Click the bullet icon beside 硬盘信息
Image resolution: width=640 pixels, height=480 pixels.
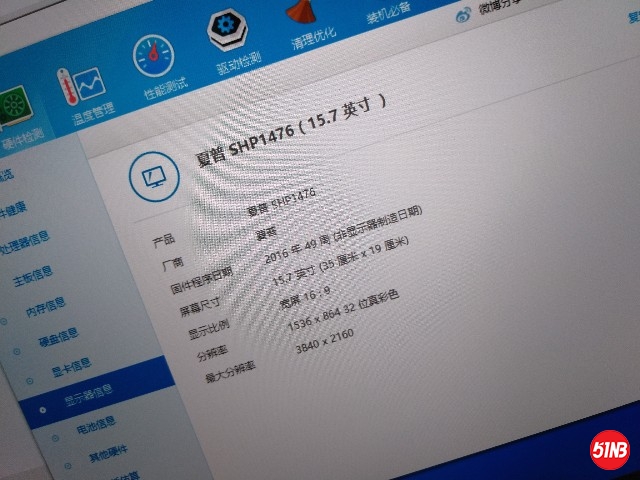point(17,351)
